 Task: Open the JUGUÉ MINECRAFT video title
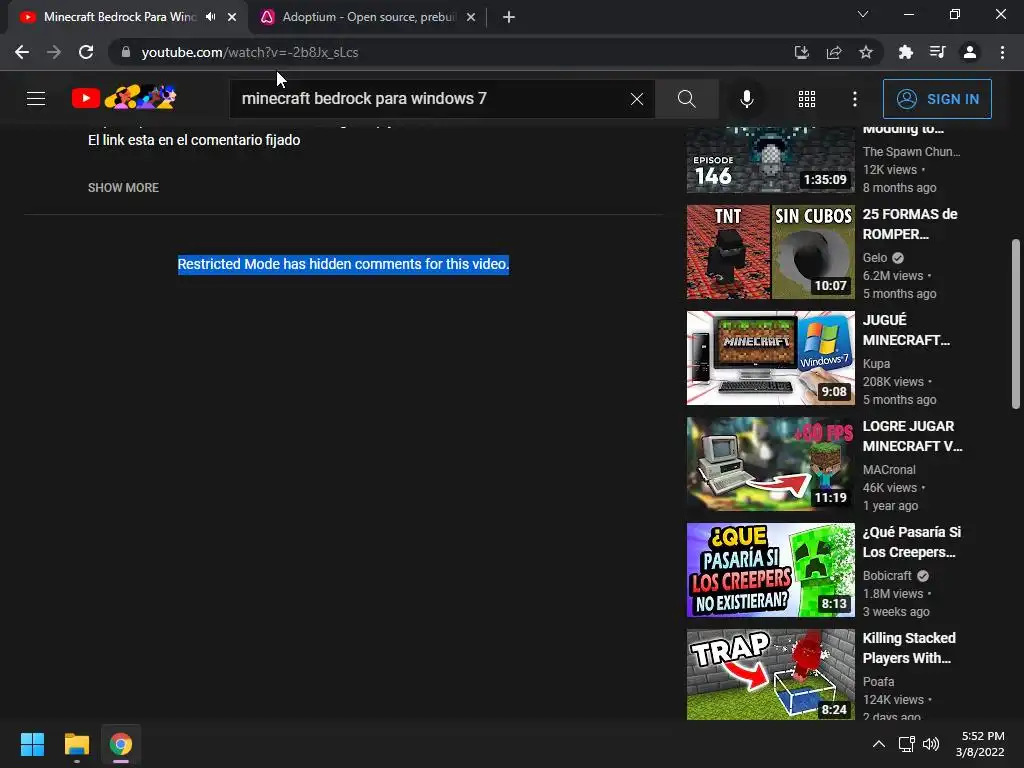[906, 330]
